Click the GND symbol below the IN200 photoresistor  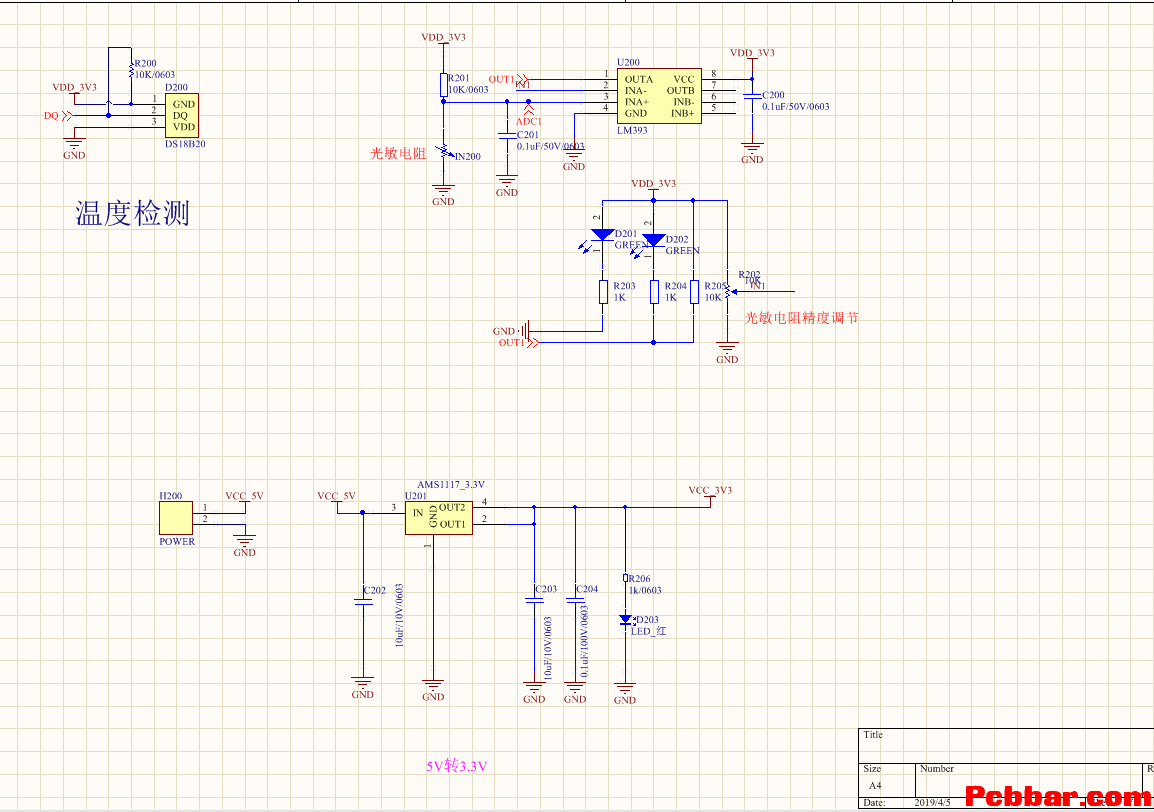[x=443, y=194]
